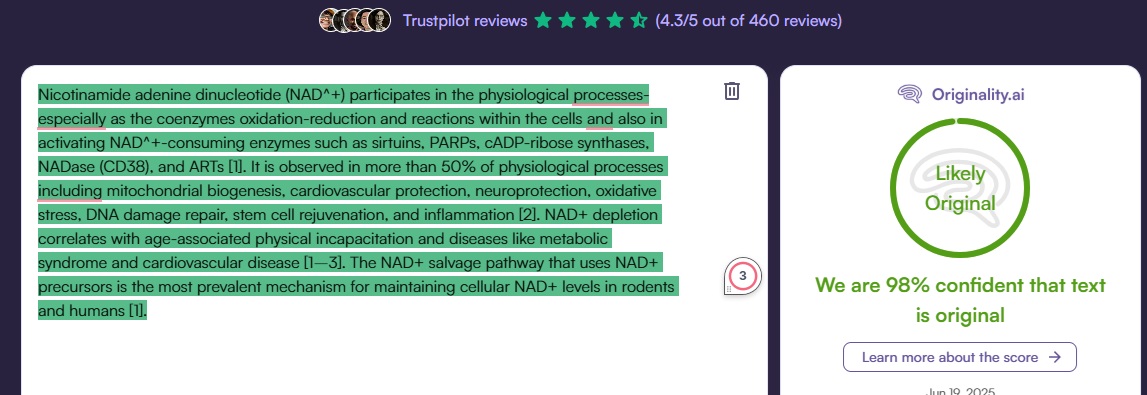Click the half-filled fifth Trustpilot star
The width and height of the screenshot is (1147, 395).
click(x=639, y=20)
